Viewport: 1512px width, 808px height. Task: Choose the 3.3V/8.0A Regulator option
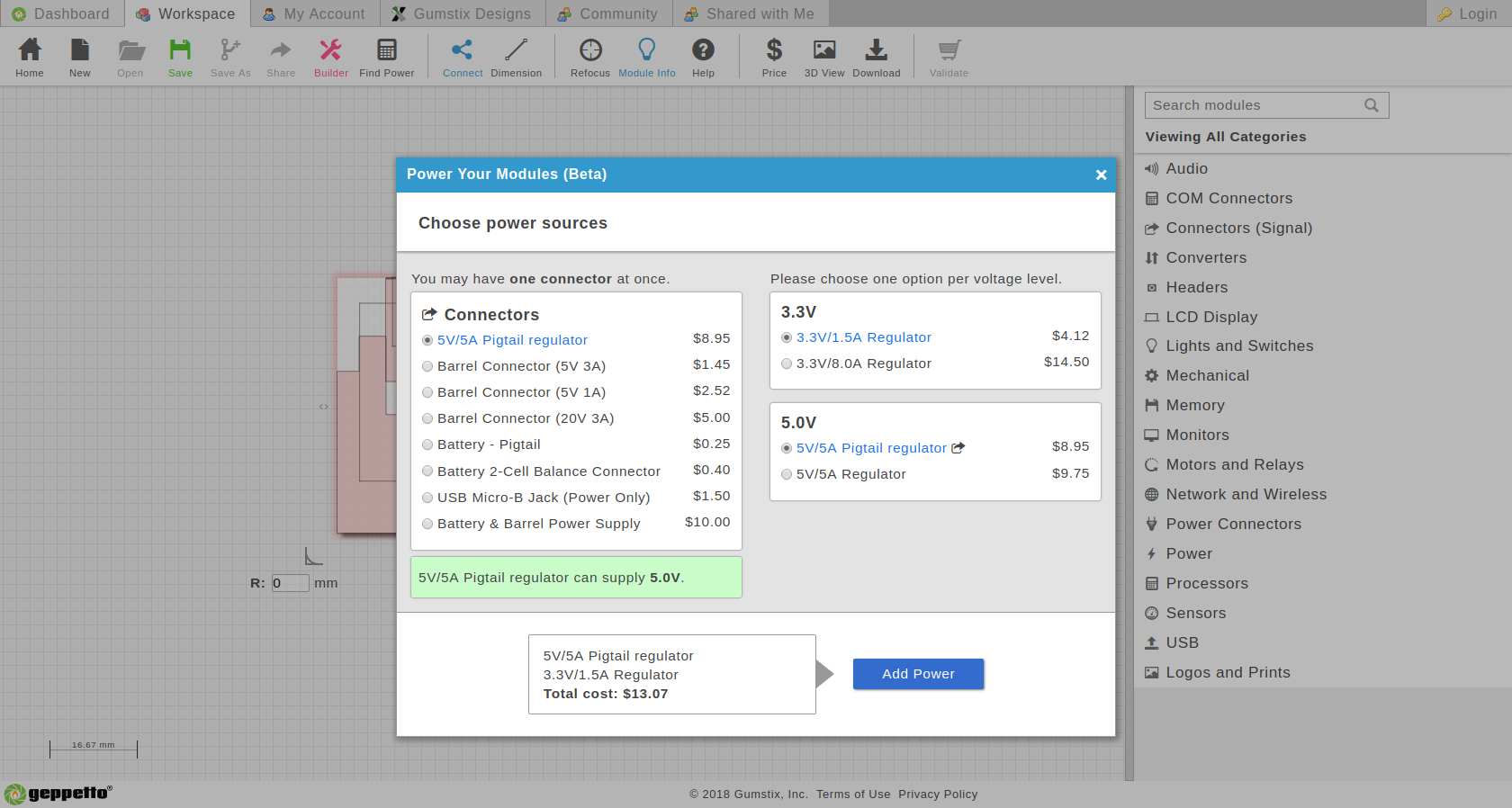787,364
